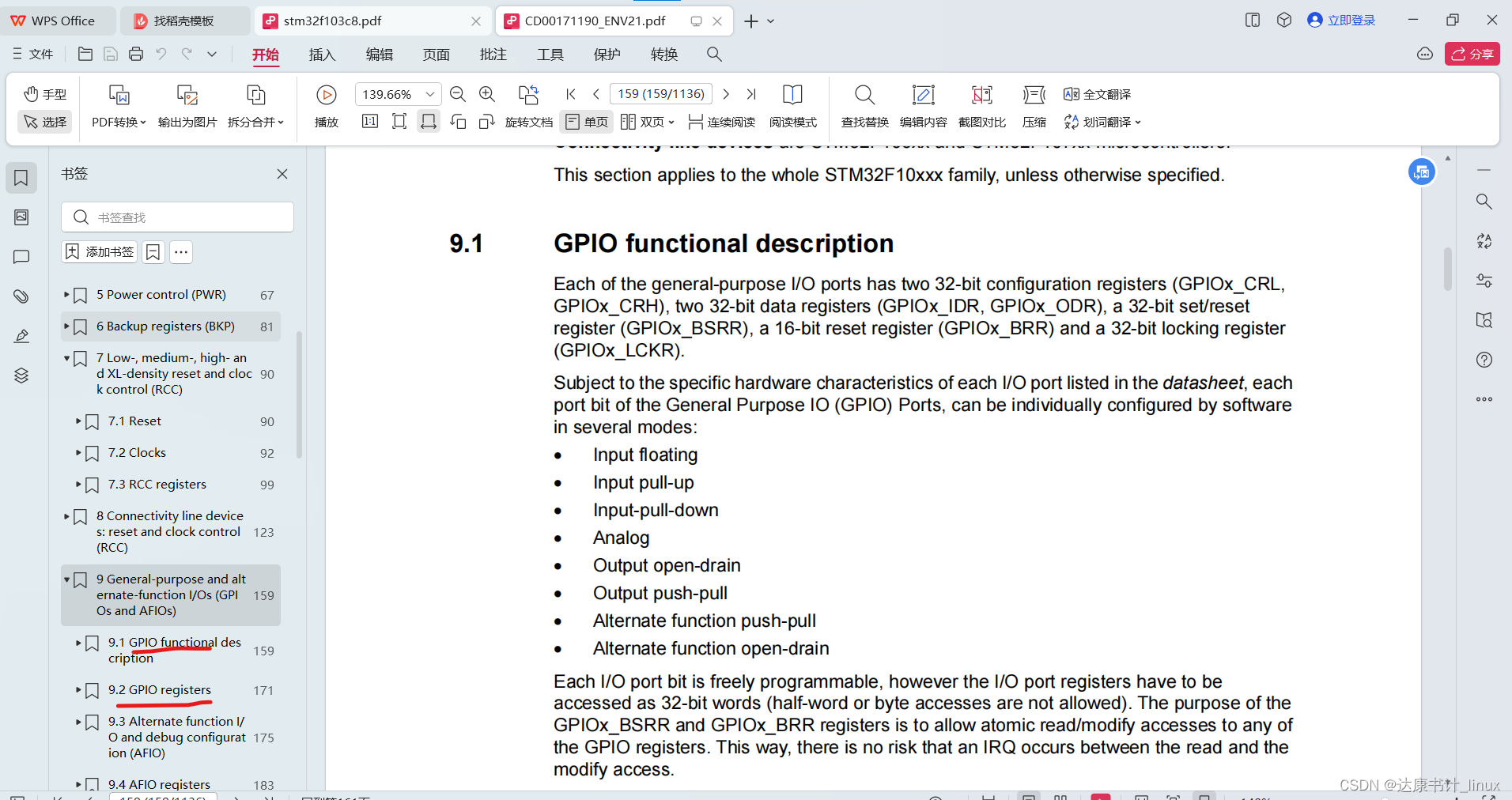Open the 批注 ribbon tab
1512x800 pixels.
(x=493, y=55)
